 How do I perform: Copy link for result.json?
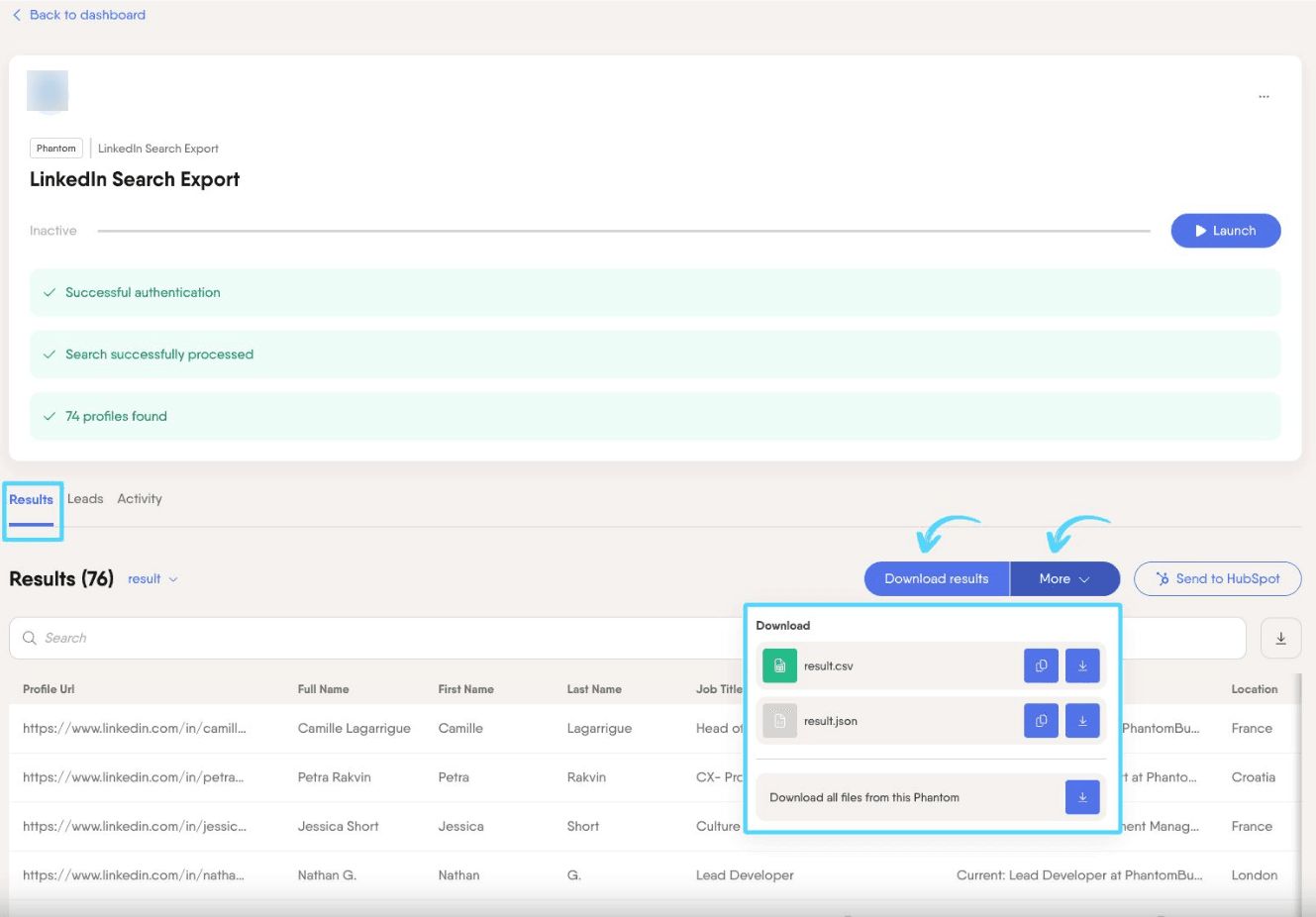(x=1041, y=721)
